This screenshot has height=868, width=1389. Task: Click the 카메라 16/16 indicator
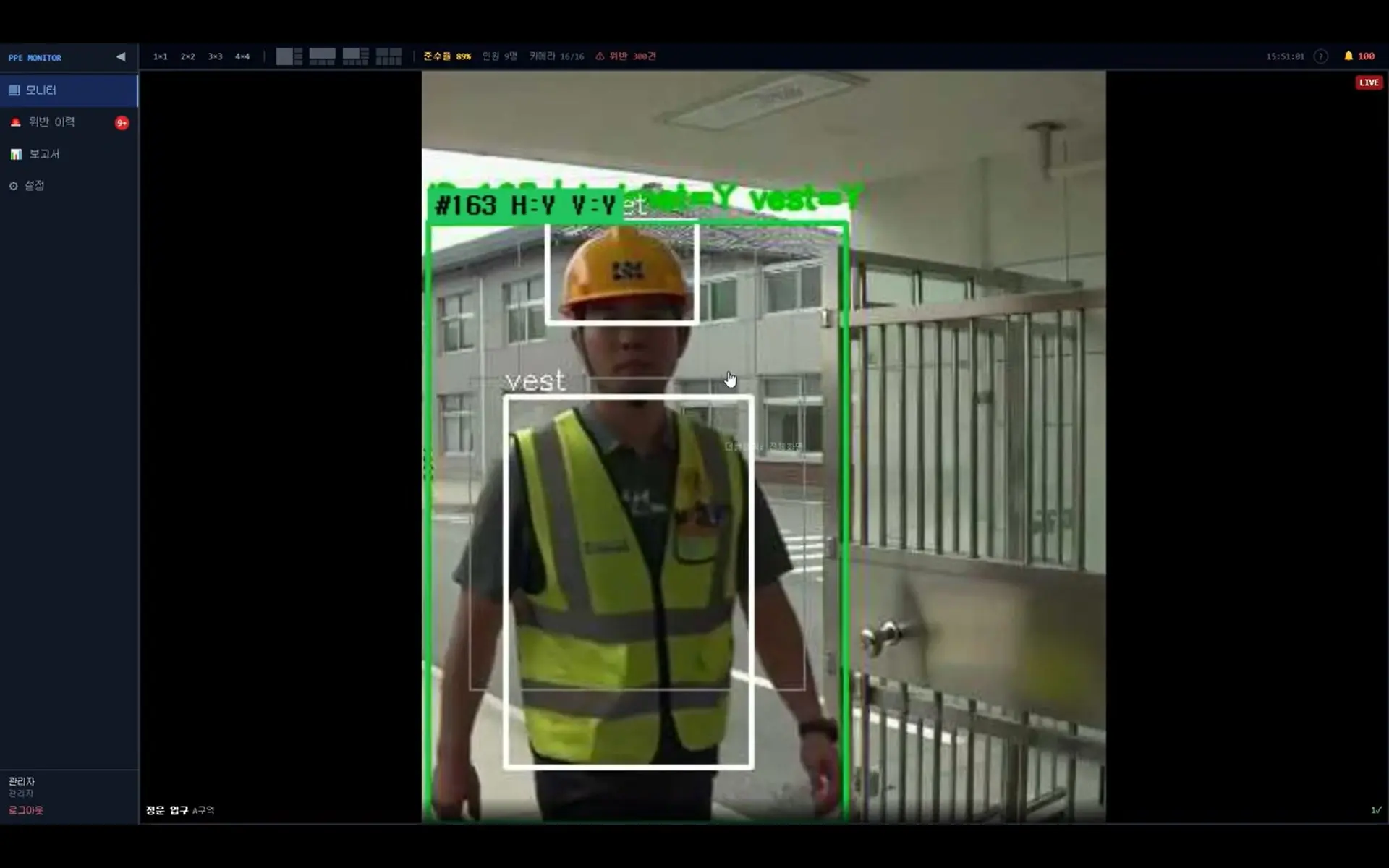556,56
